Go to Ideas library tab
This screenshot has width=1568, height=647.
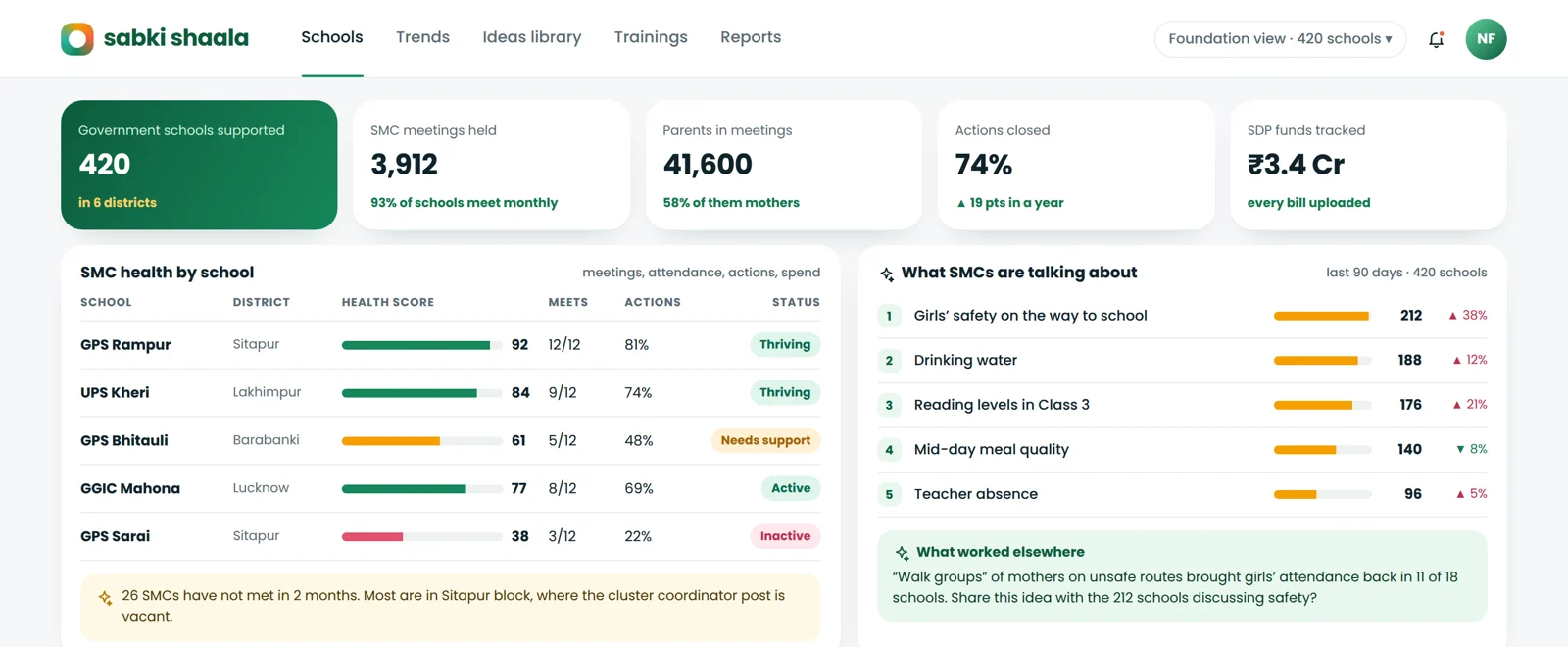(x=532, y=37)
